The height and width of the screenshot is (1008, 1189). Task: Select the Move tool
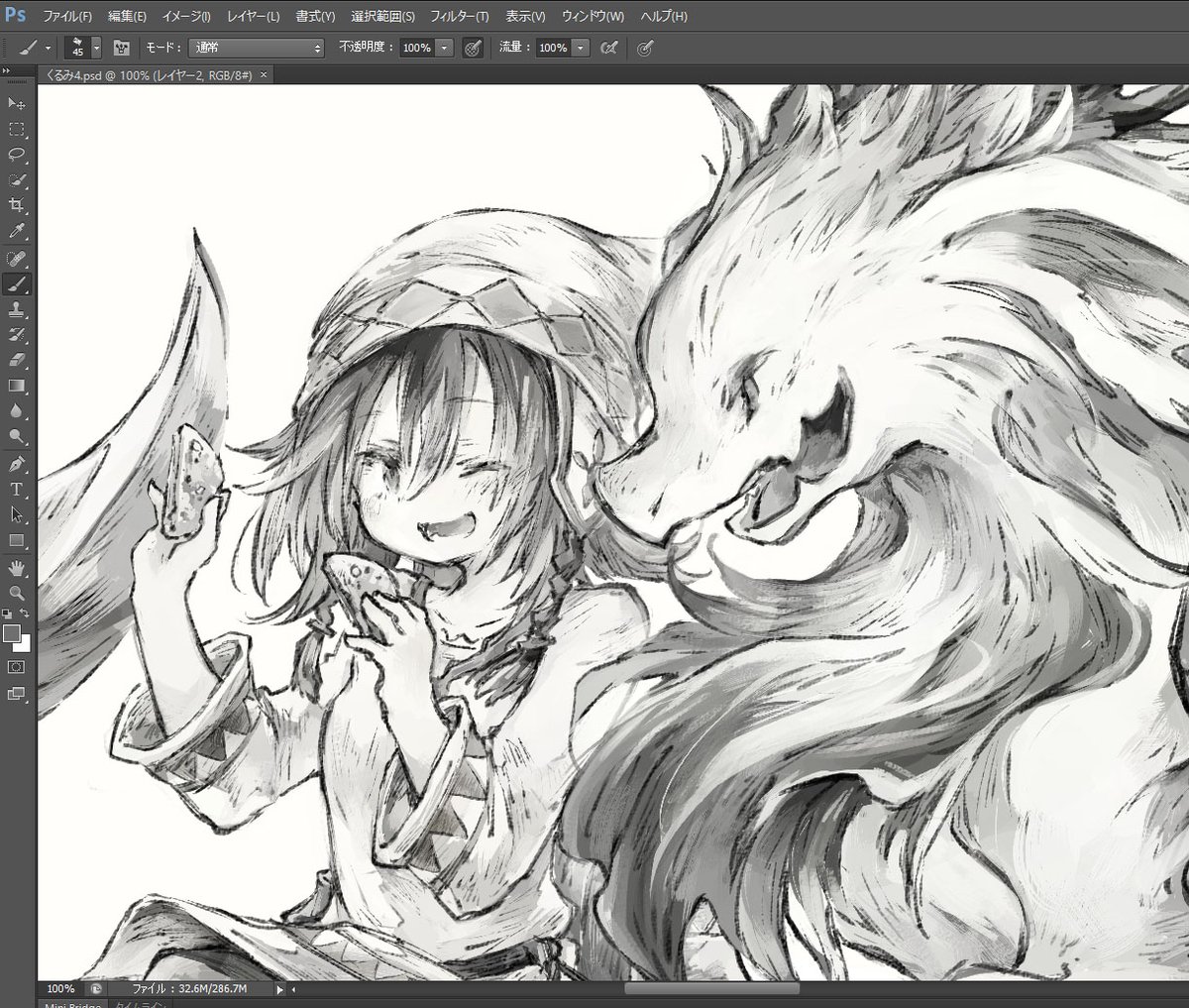(x=17, y=103)
